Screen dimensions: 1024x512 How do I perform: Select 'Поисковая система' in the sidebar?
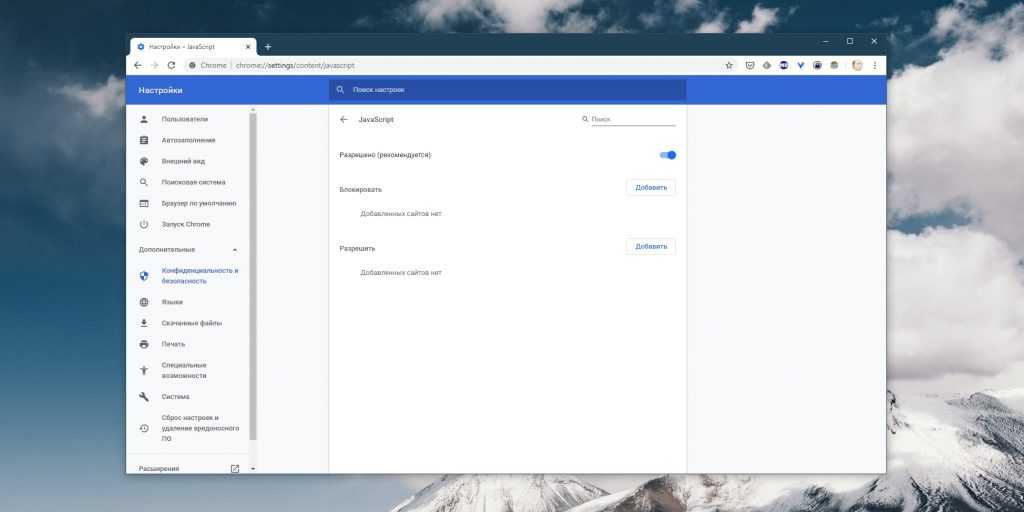193,182
